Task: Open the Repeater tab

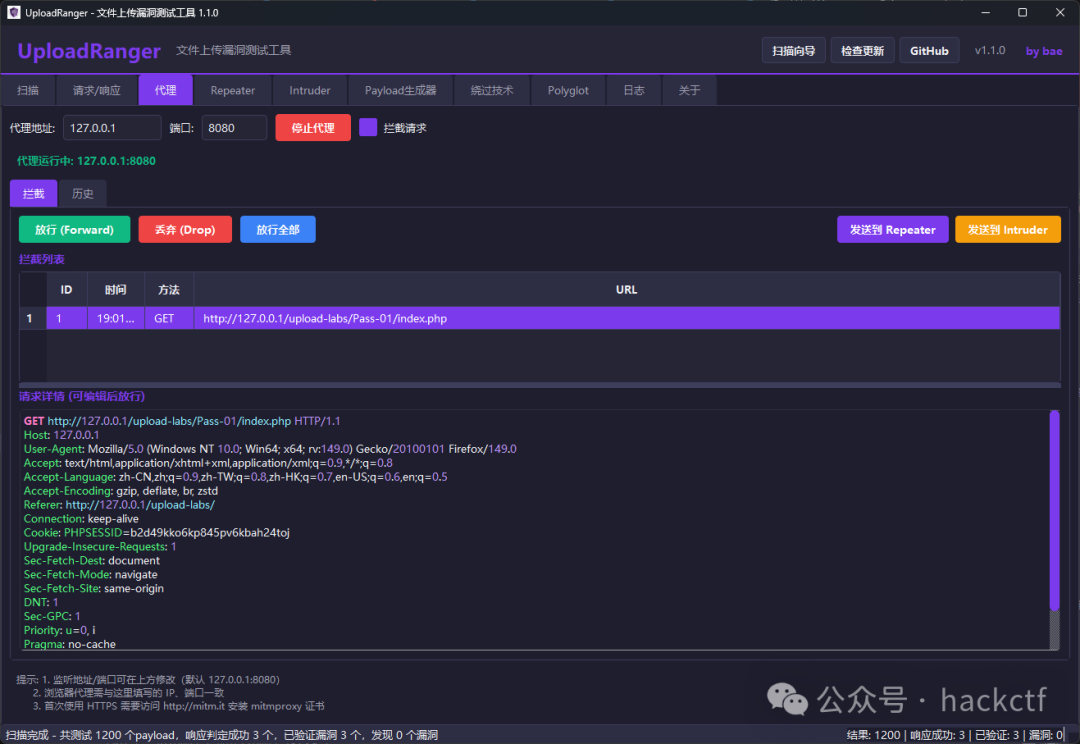Action: tap(232, 90)
